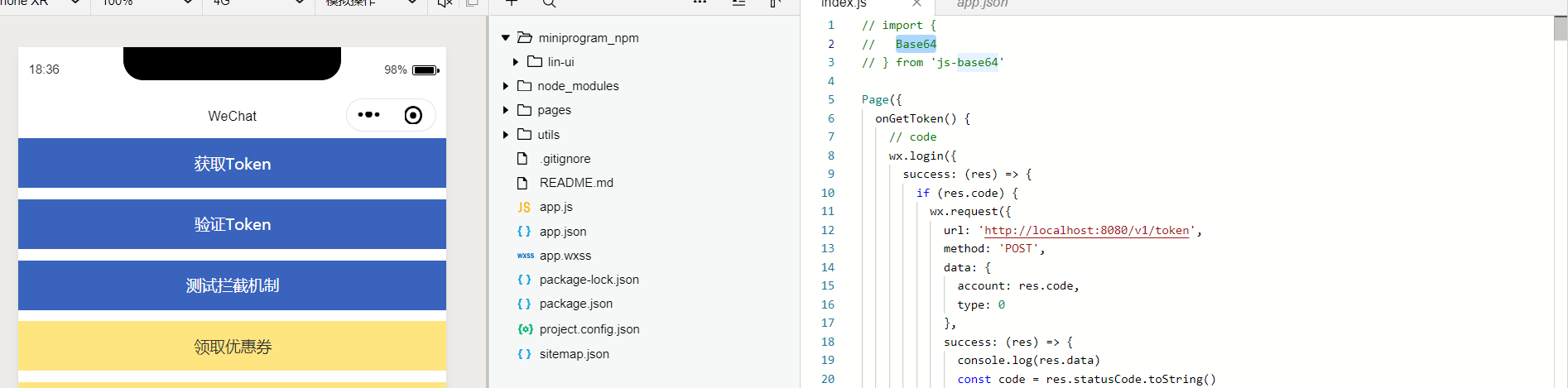1568x388 pixels.
Task: Switch to the app.json editor tab
Action: click(x=982, y=4)
